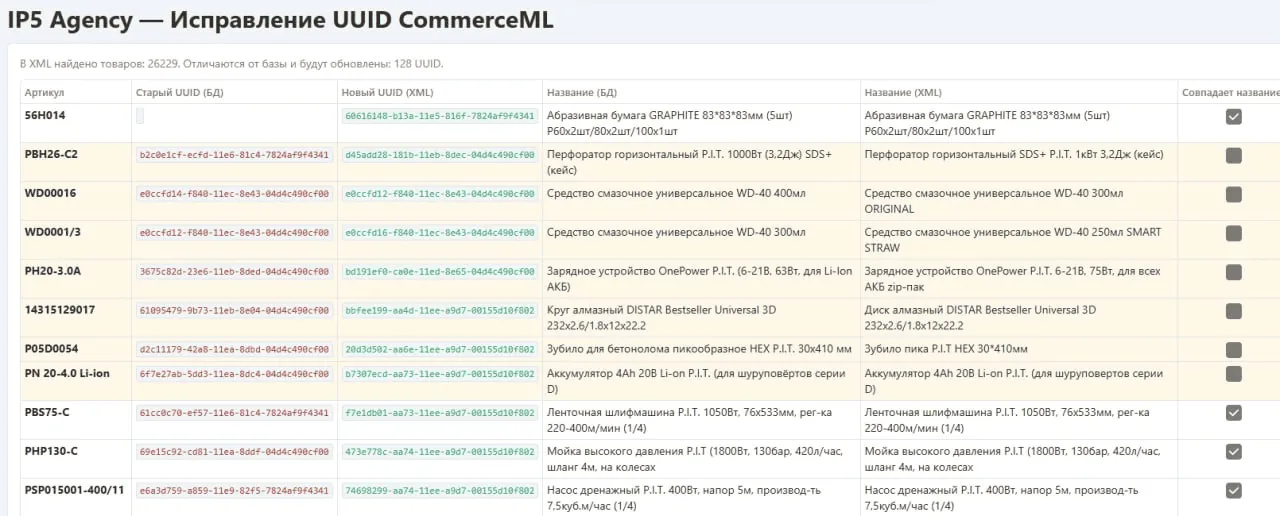Click XML name 'Зубило пика P.I.T HEX 30*410мм'

(946, 349)
